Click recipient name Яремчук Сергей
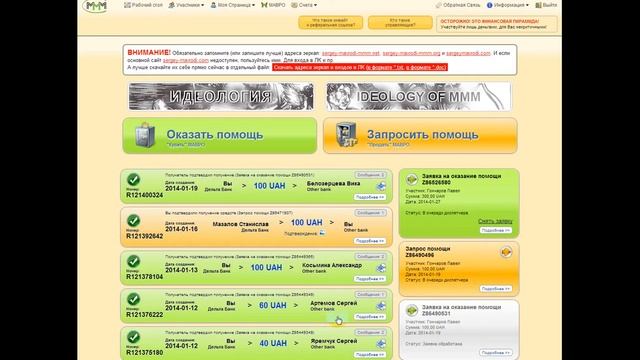Screen dimensions: 640x360 (334, 341)
